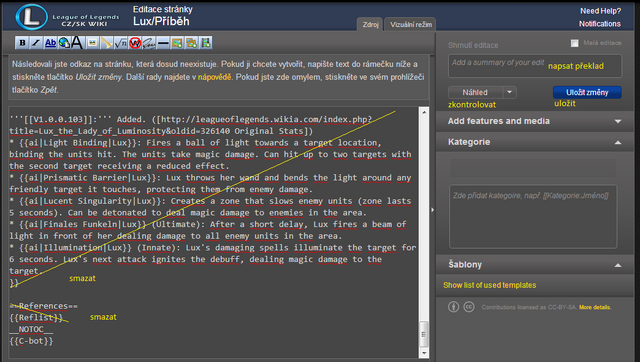
Task: Insert external link with globe icon
Action: [64, 43]
